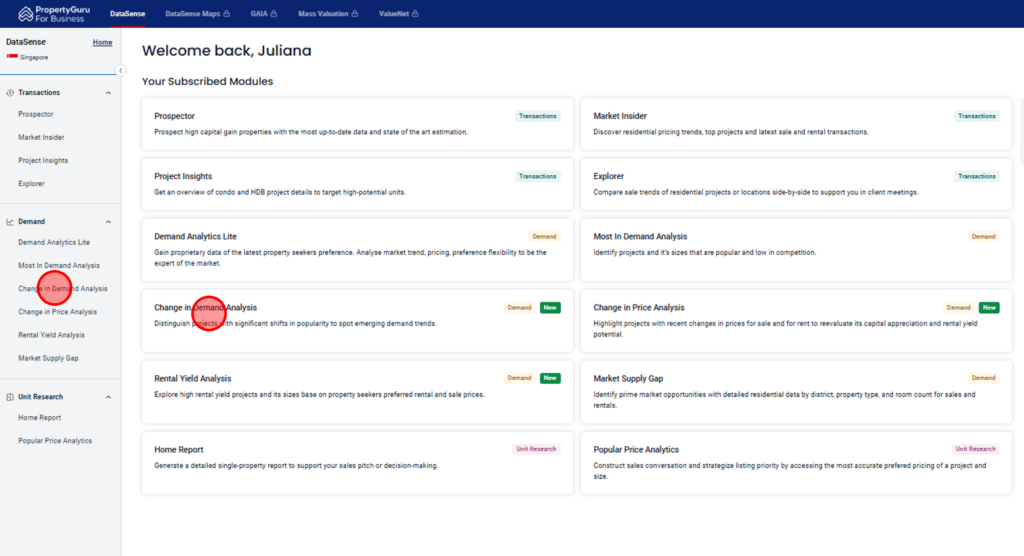Open the Change in Demand Analysis card title
The width and height of the screenshot is (1024, 556).
205,308
